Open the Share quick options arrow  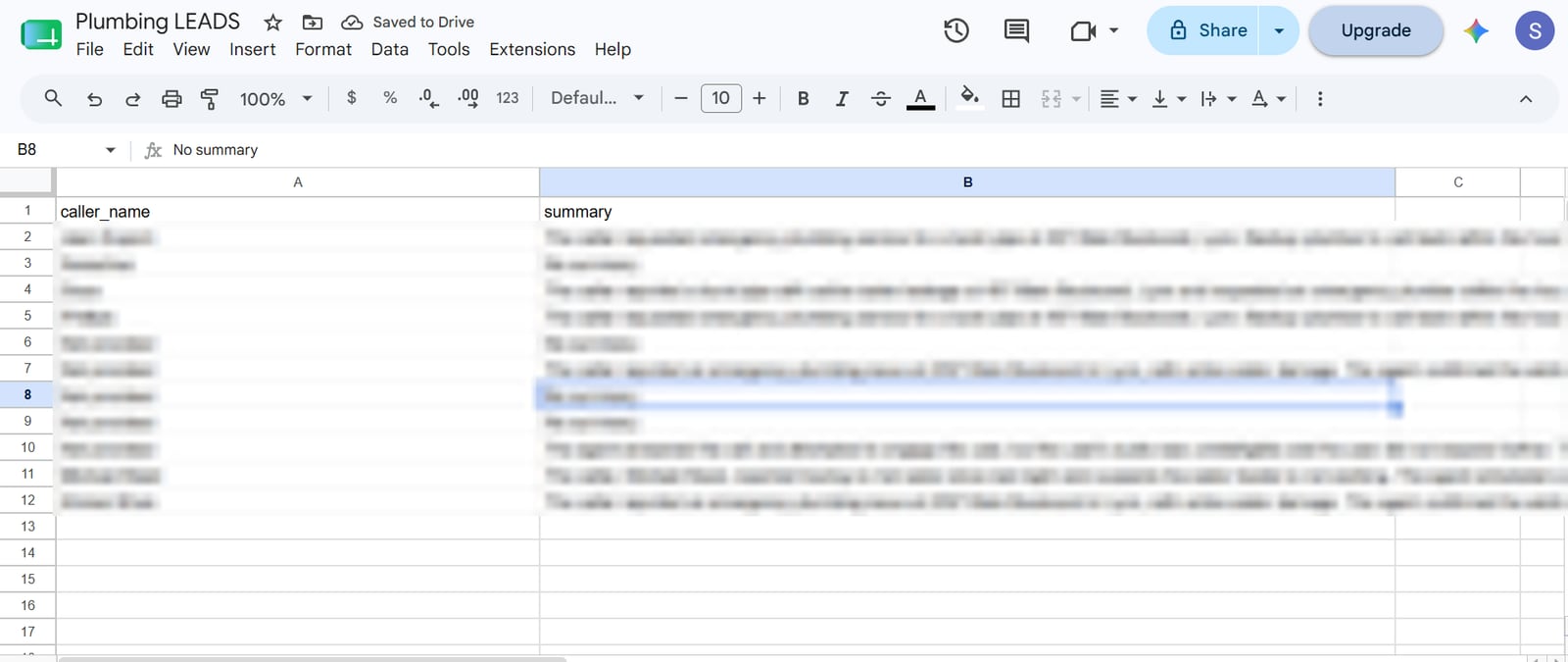[x=1279, y=30]
